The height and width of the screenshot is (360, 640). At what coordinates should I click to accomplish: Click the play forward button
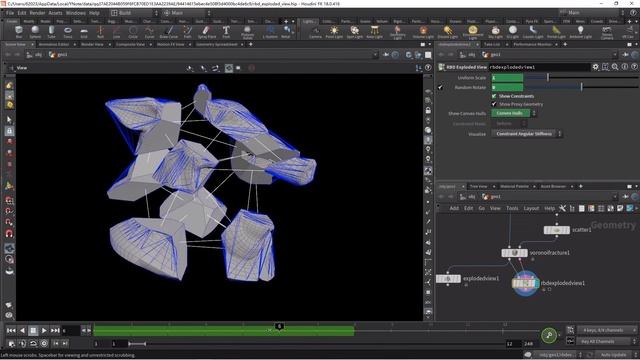click(x=44, y=330)
